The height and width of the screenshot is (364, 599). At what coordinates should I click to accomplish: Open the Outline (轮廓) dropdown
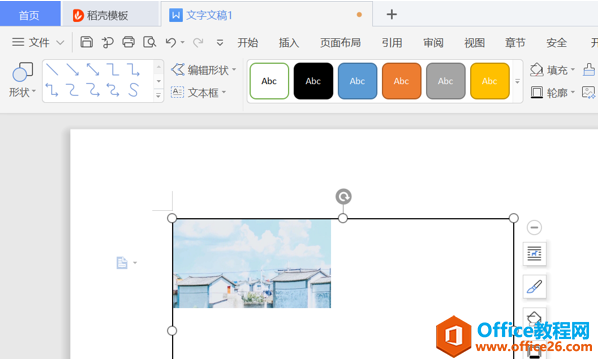552,92
